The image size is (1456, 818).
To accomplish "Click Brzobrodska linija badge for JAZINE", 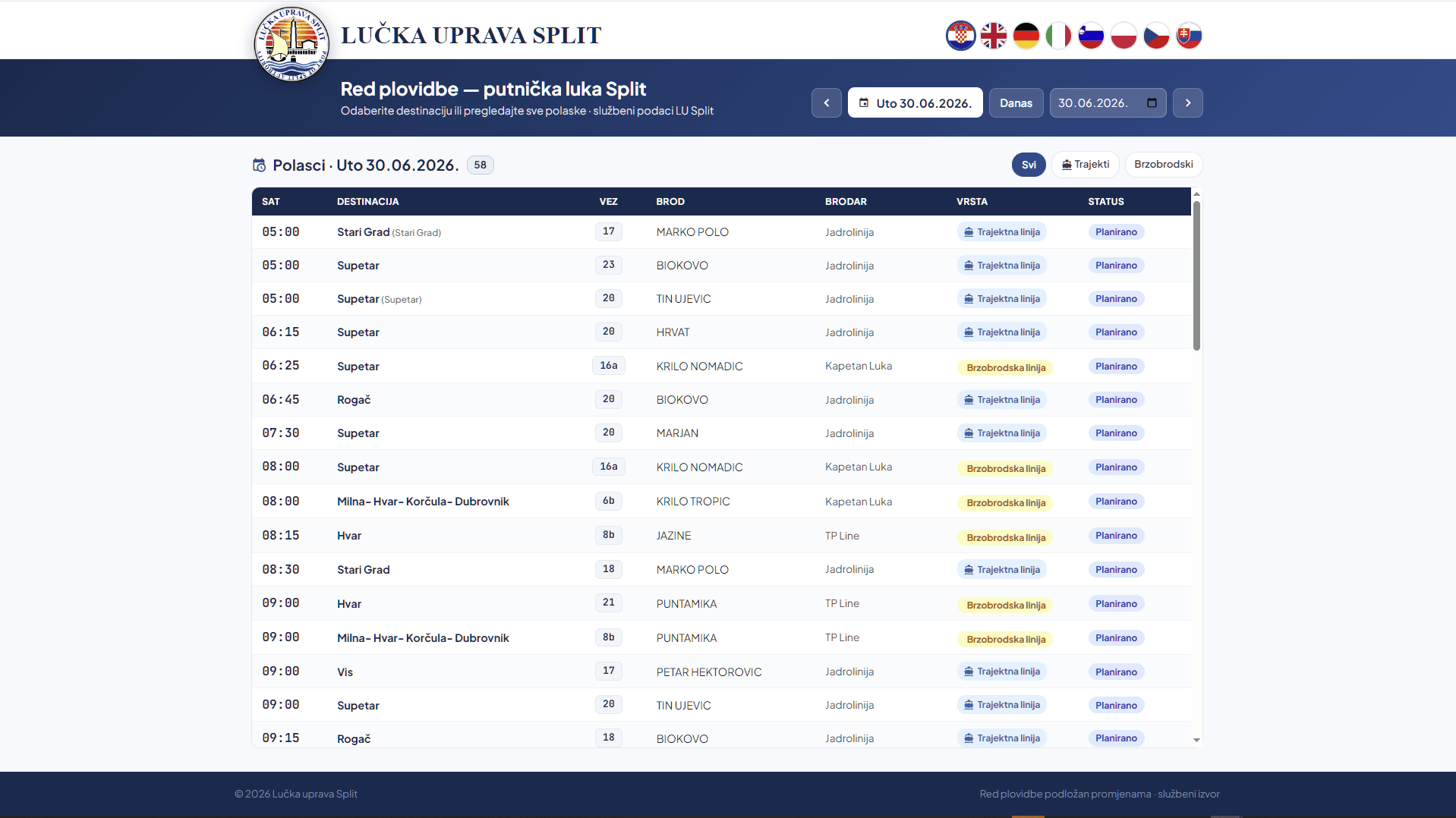I will (1005, 538).
